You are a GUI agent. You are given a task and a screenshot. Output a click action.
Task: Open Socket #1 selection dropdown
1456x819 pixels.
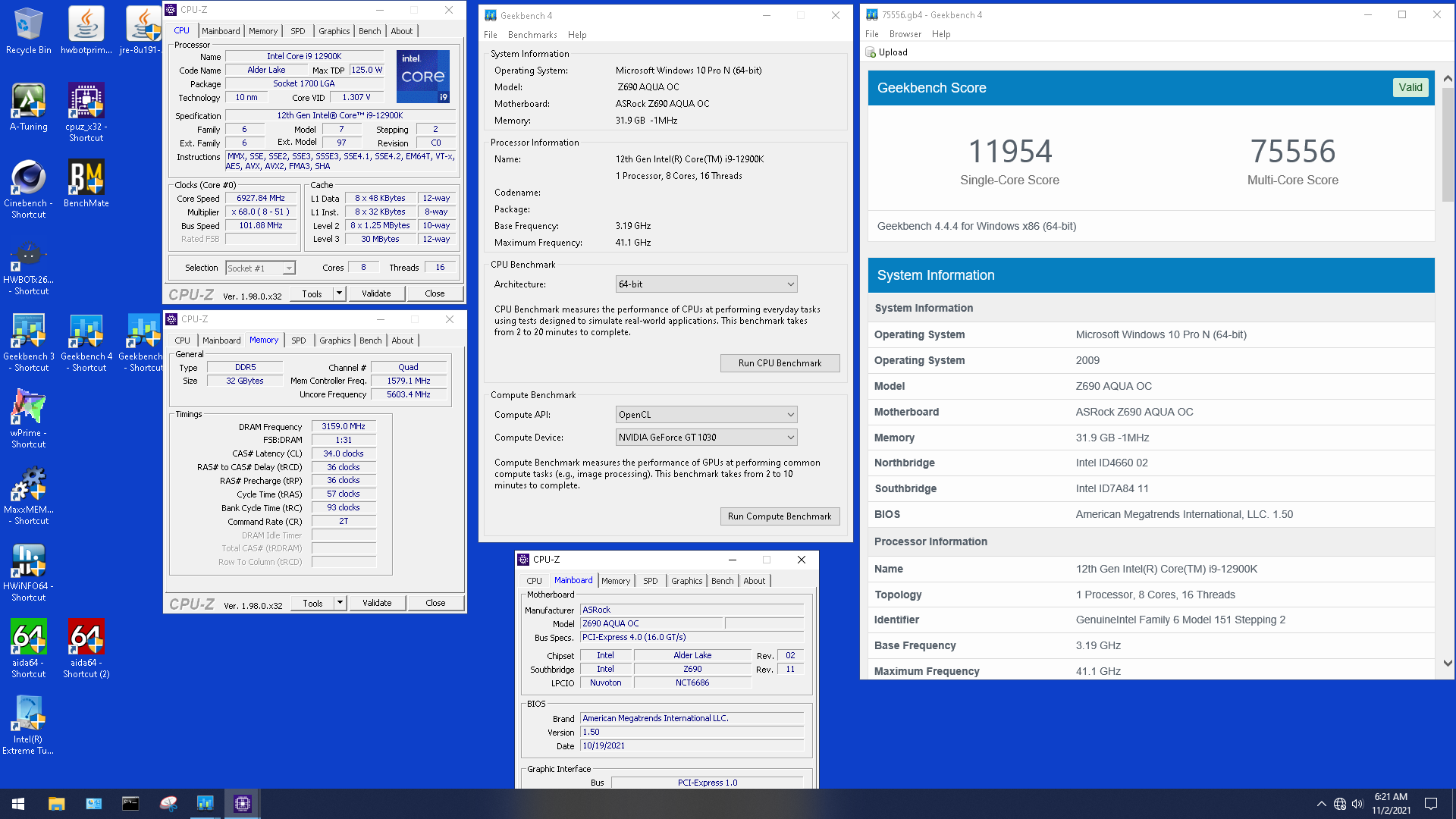(x=260, y=268)
